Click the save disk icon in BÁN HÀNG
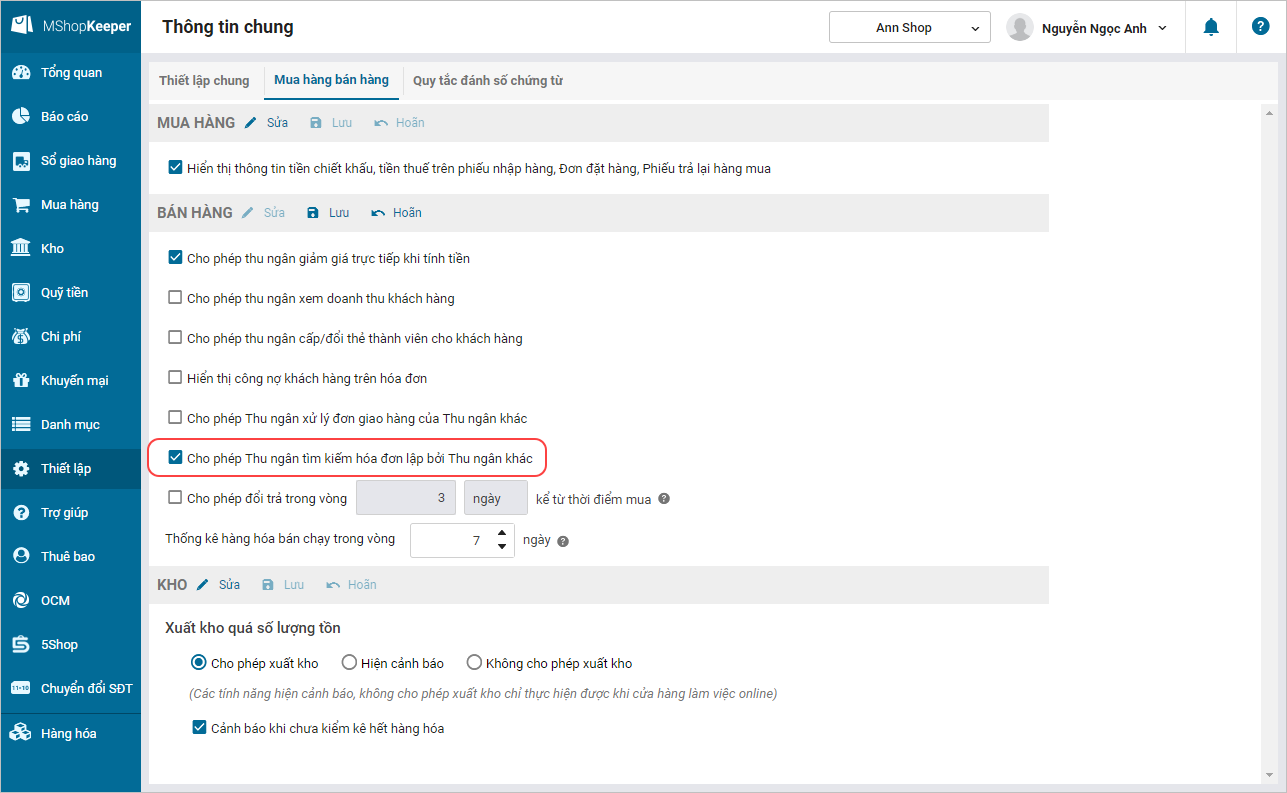 pyautogui.click(x=313, y=213)
